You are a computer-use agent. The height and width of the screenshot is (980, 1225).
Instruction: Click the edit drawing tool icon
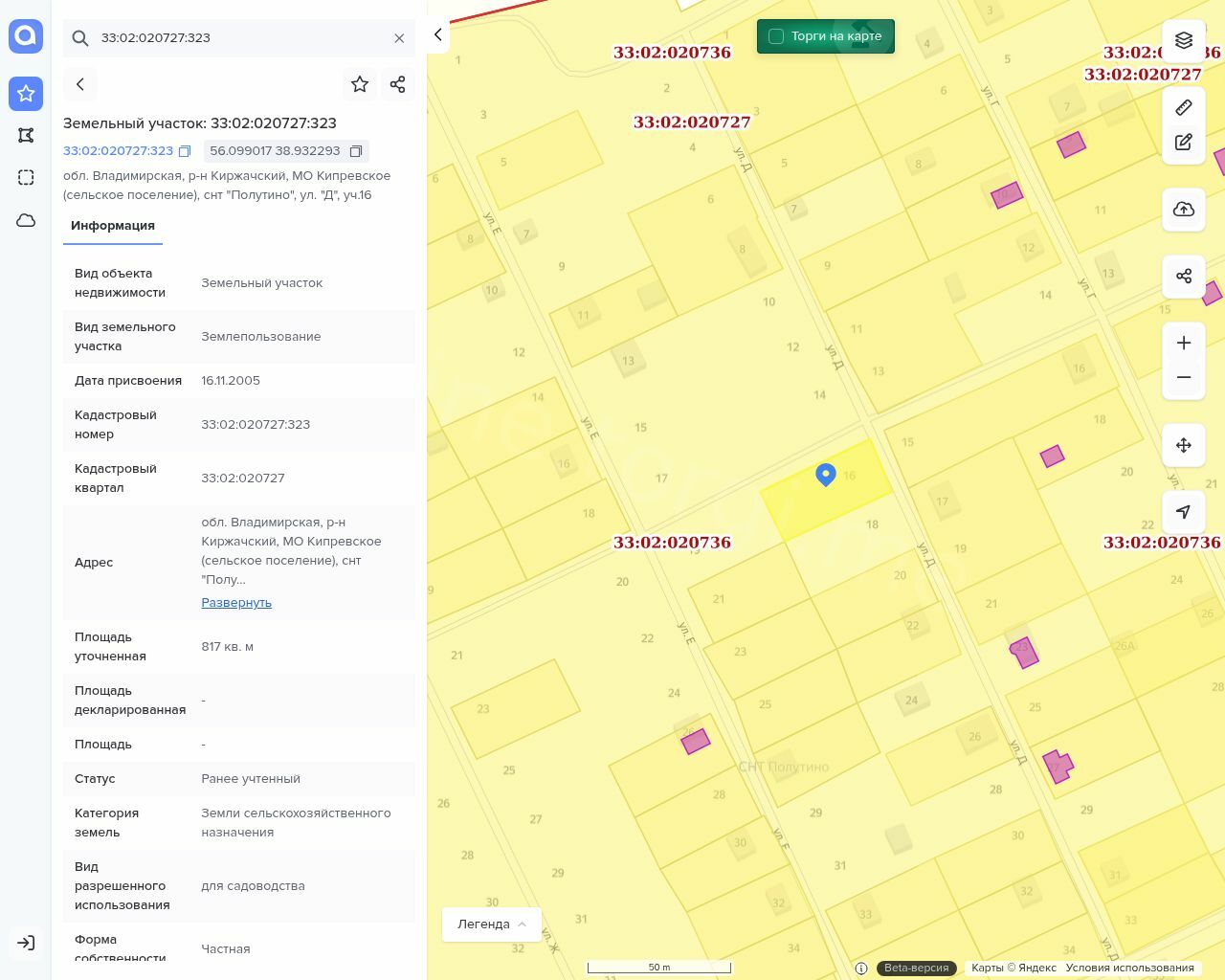tap(1184, 143)
